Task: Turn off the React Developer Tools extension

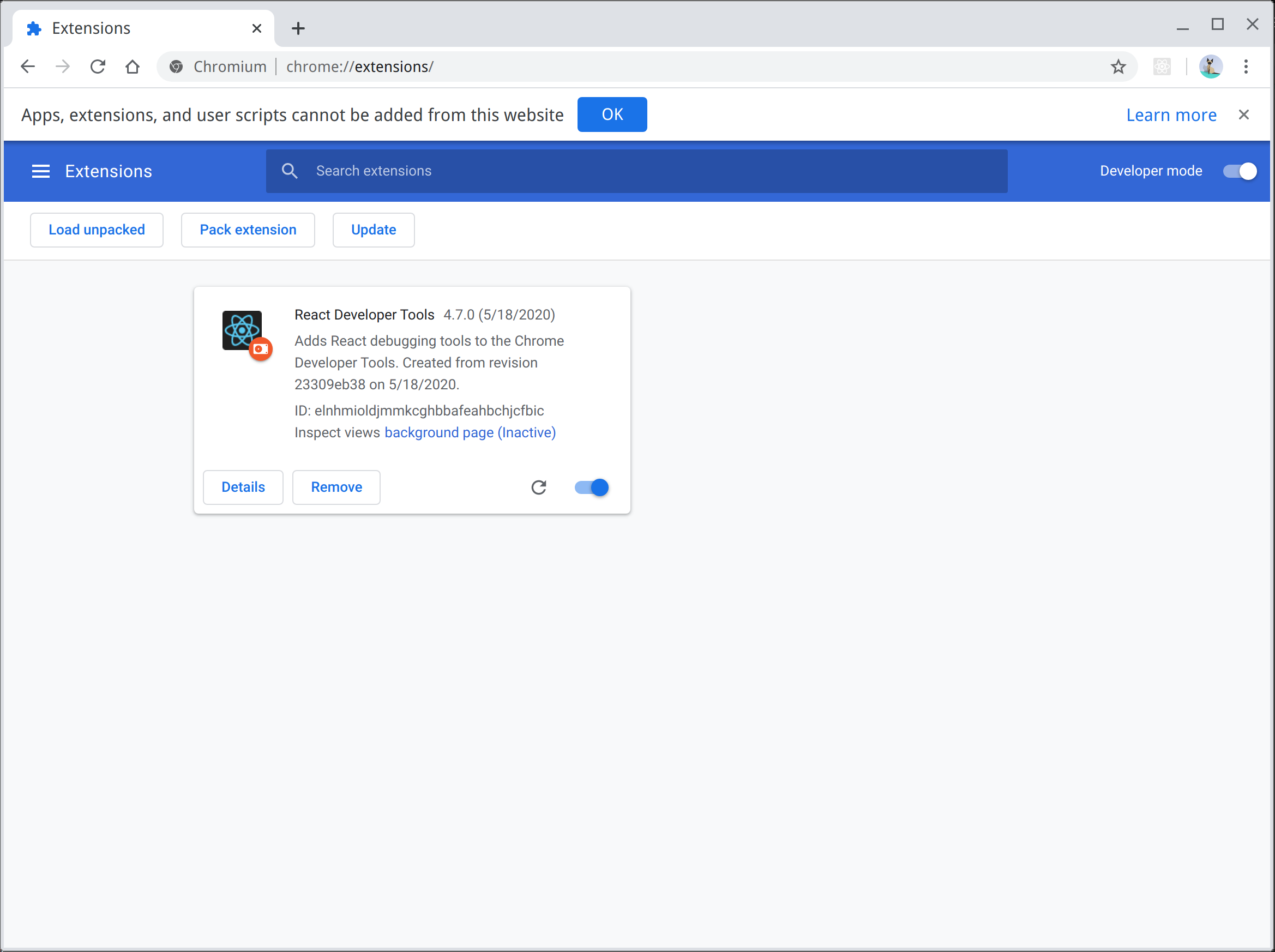Action: tap(590, 487)
